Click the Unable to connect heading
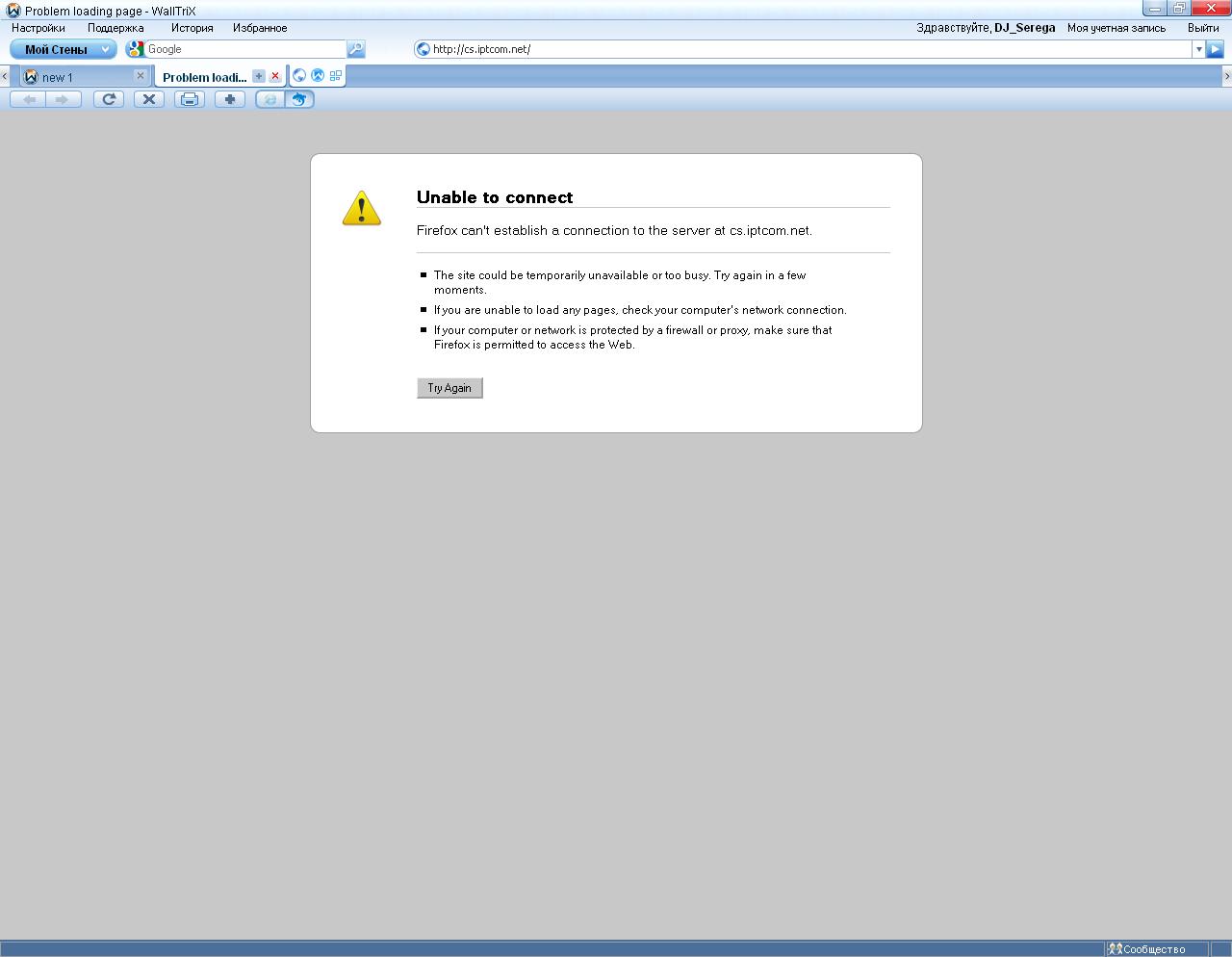 [x=495, y=197]
